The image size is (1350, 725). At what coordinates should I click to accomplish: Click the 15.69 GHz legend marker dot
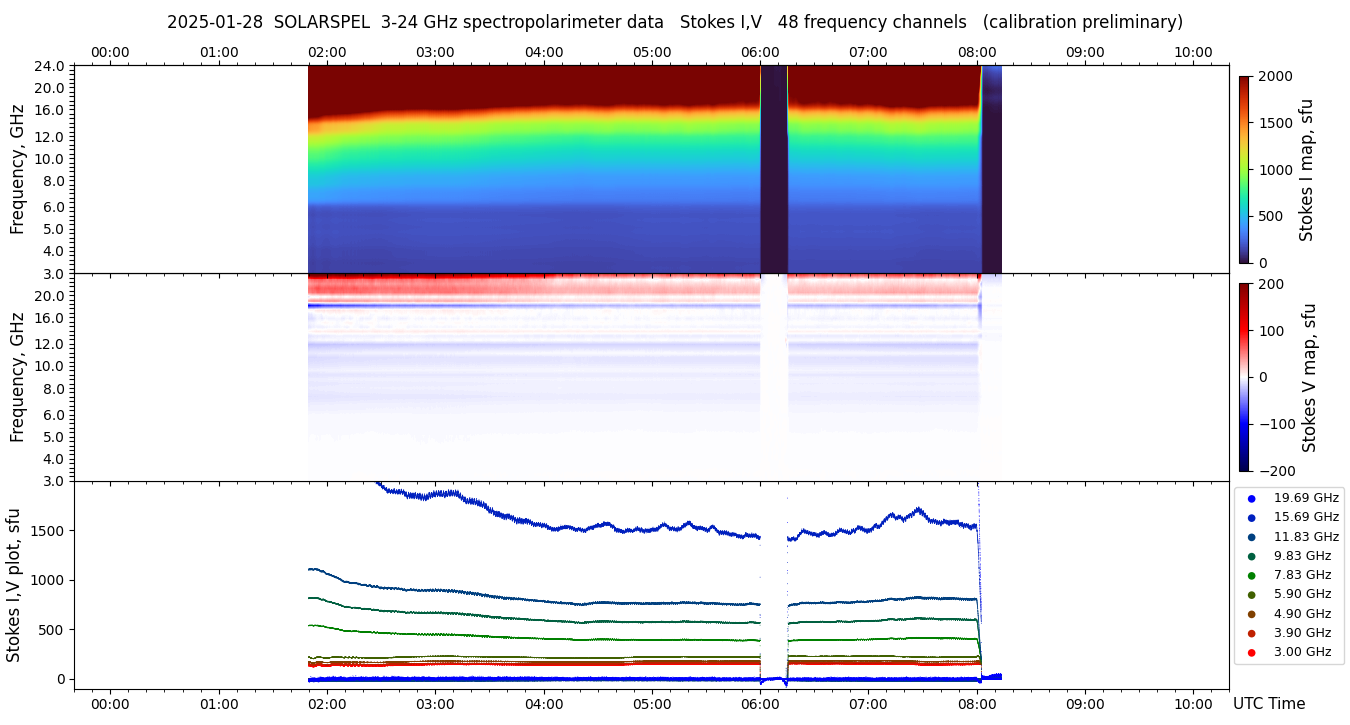[x=1250, y=517]
